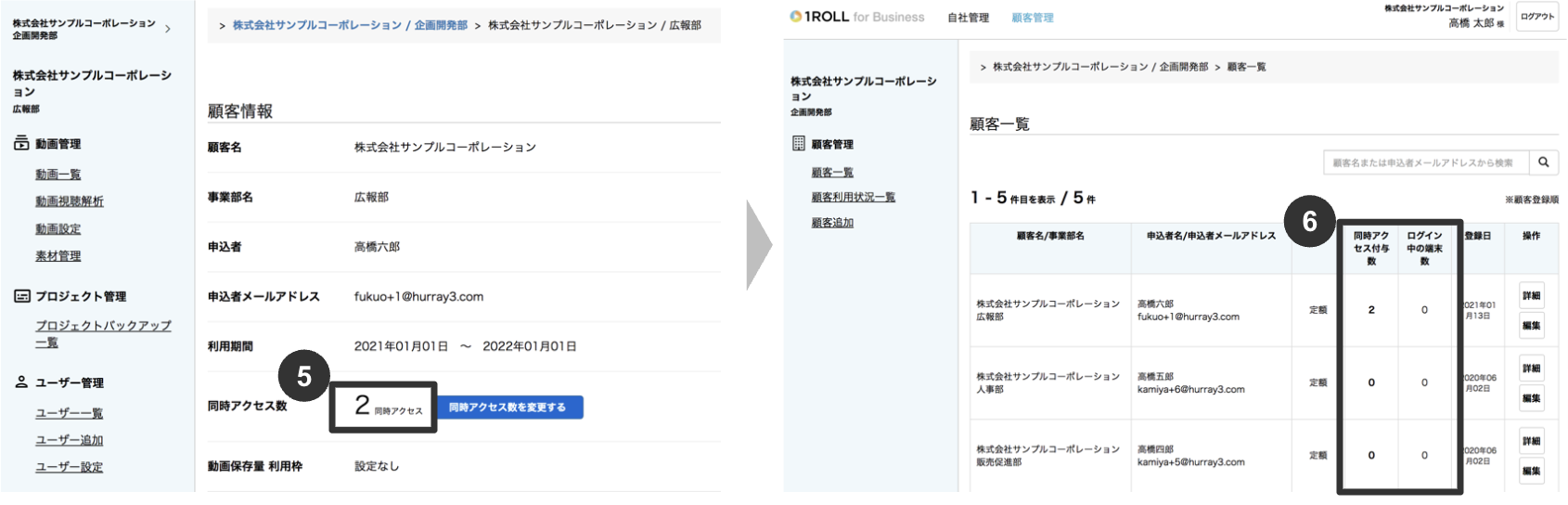
Task: Click the 顧客一覧 page heading
Action: (x=1000, y=124)
